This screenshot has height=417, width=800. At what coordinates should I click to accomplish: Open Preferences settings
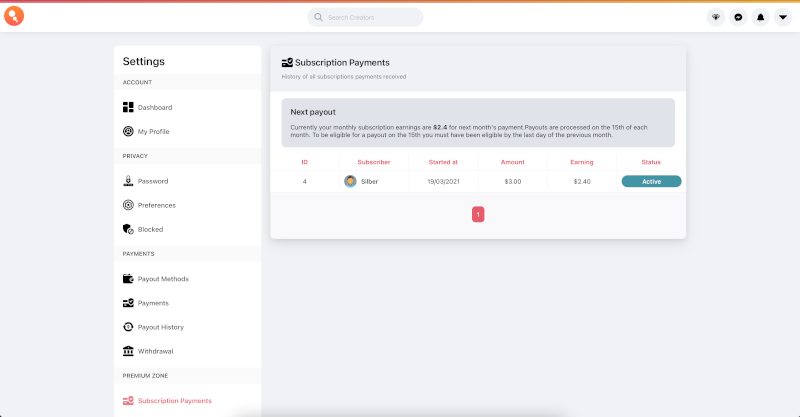(157, 205)
